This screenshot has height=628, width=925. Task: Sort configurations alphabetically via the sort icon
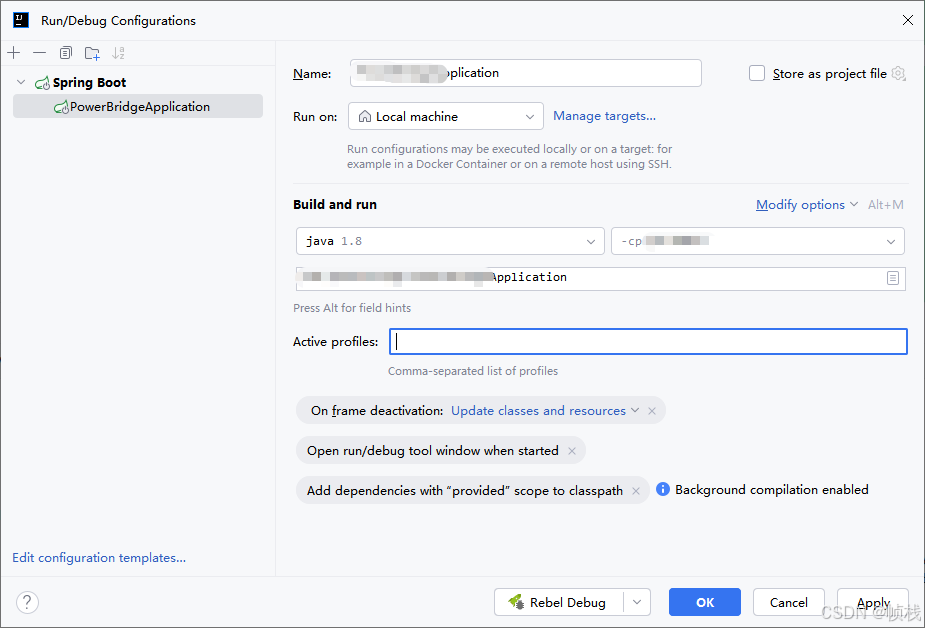[x=118, y=53]
